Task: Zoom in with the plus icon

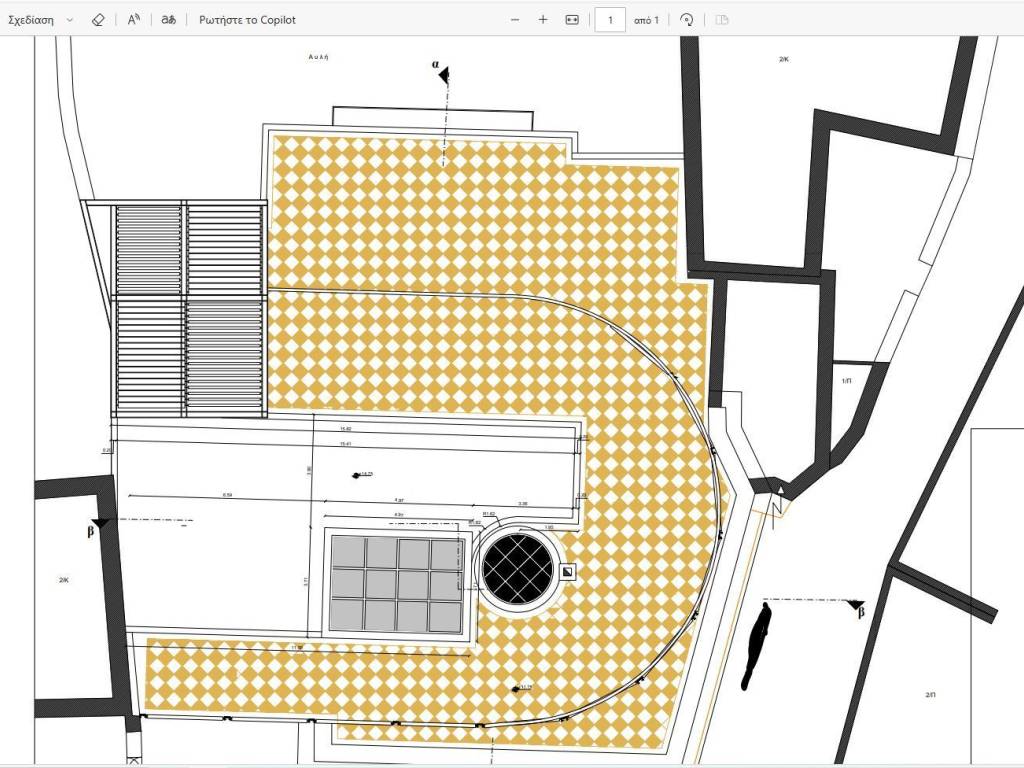Action: (543, 19)
